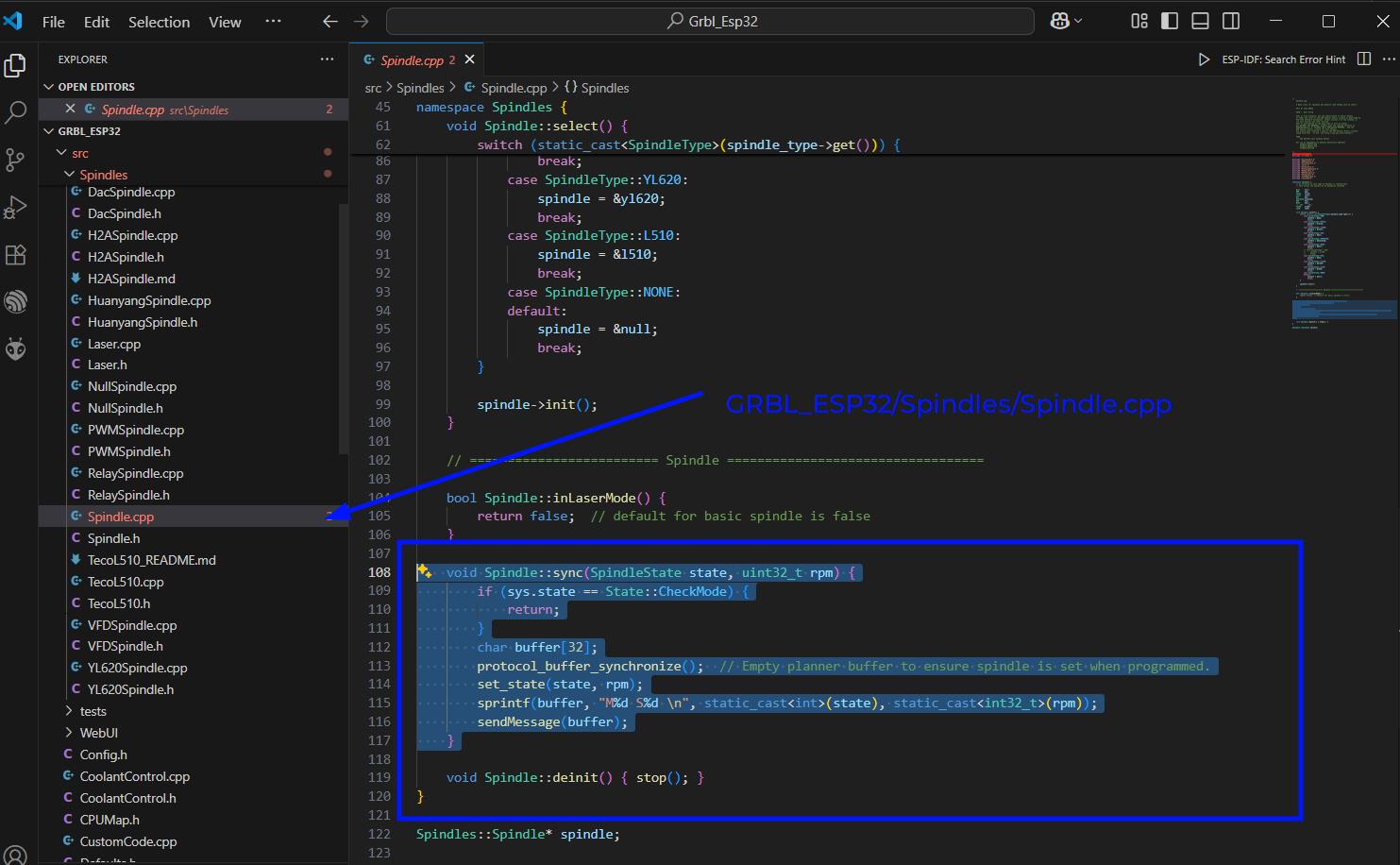
Task: Open NullSpindle.h in the explorer
Action: [x=125, y=408]
